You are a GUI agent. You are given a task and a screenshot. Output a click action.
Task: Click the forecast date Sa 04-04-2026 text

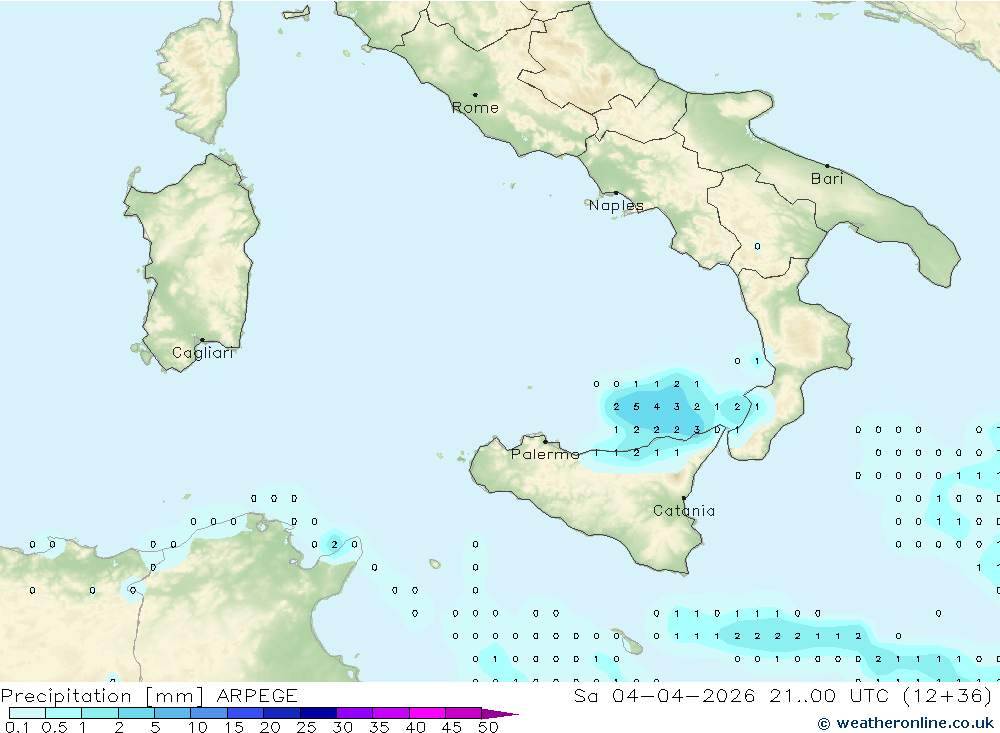664,695
